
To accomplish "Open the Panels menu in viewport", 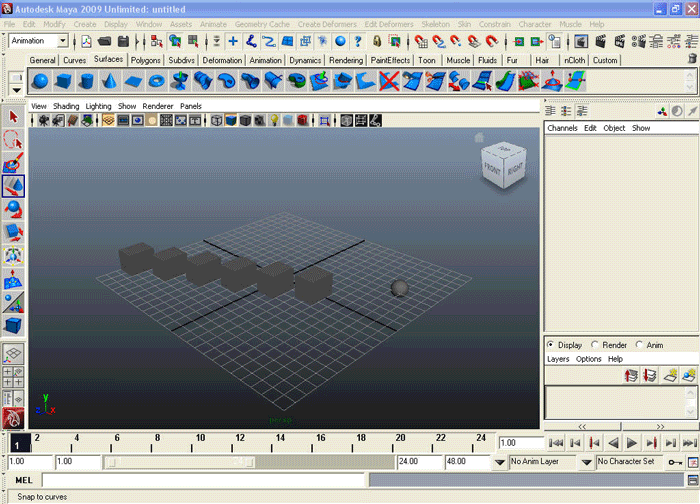I will coord(191,106).
